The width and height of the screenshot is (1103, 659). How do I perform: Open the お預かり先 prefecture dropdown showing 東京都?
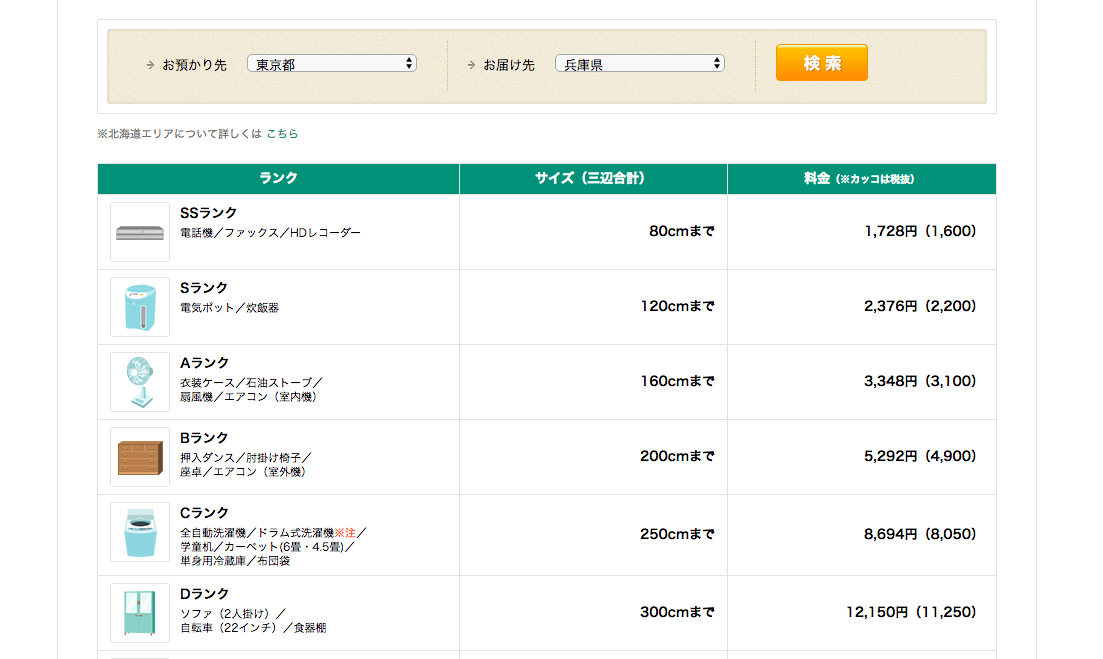click(331, 64)
